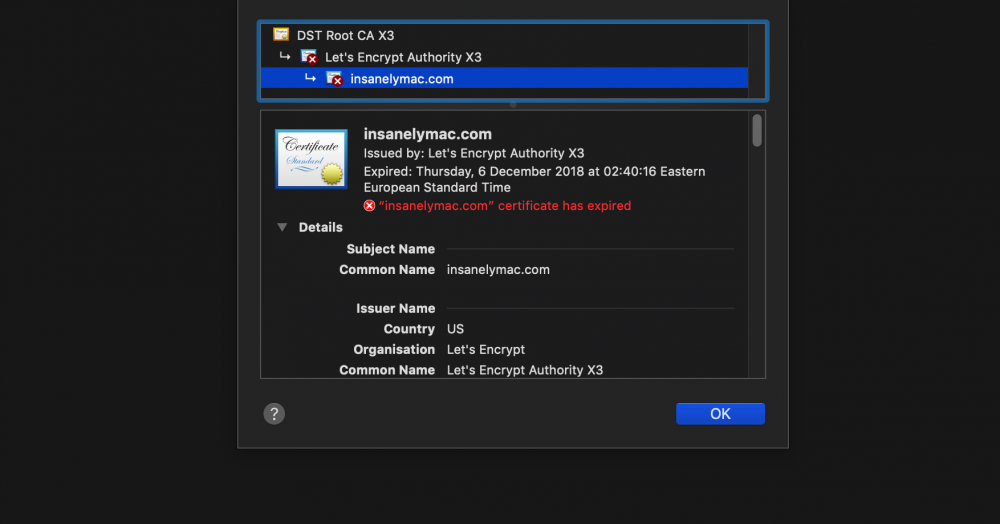This screenshot has width=1000, height=524.
Task: Click the Let's Encrypt Authority X3 invalid certificate icon
Action: coord(309,57)
